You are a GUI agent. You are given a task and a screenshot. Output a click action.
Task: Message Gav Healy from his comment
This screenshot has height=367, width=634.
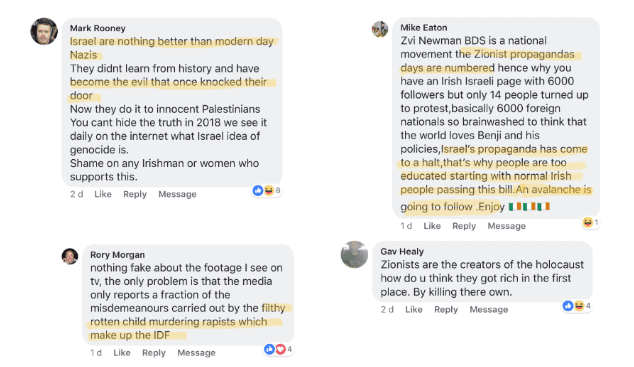click(488, 310)
